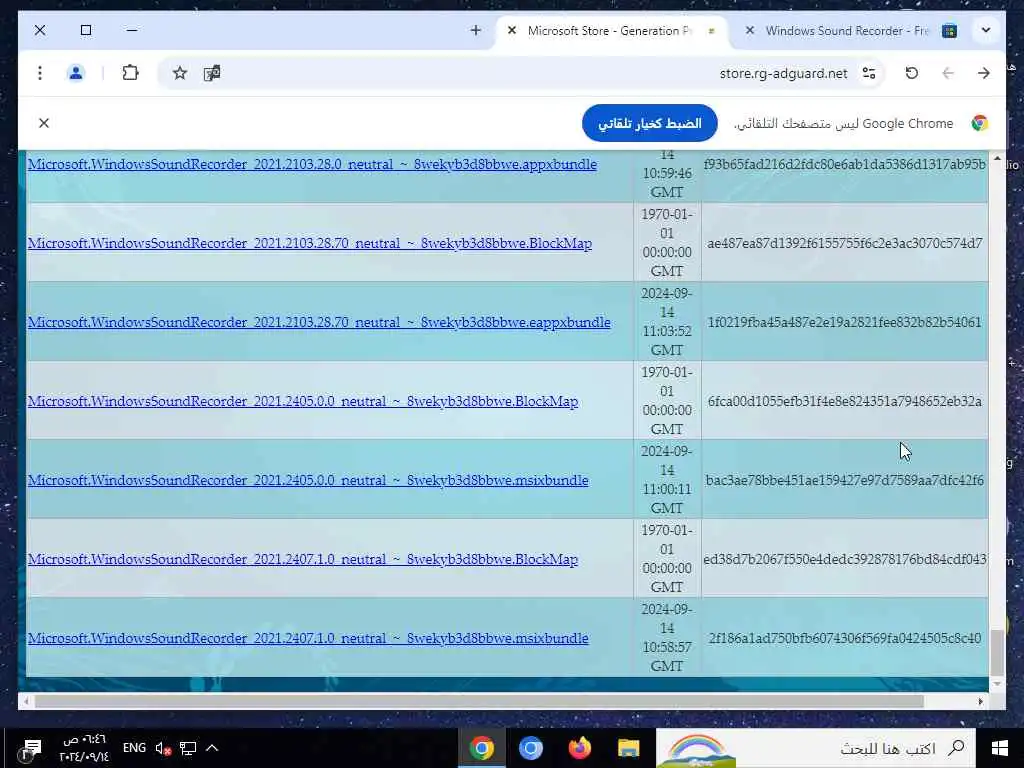
Task: Open the Windows Start menu
Action: pos(999,748)
